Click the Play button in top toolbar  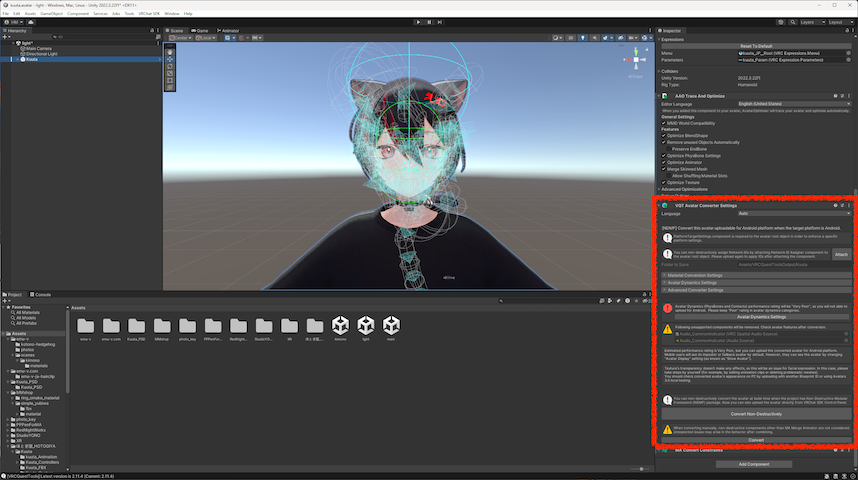[x=416, y=21]
